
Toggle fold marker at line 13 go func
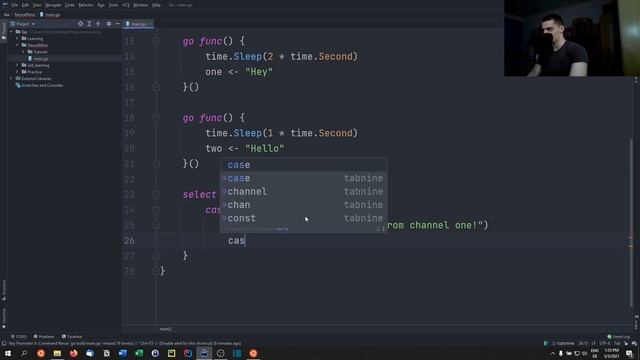pos(156,41)
